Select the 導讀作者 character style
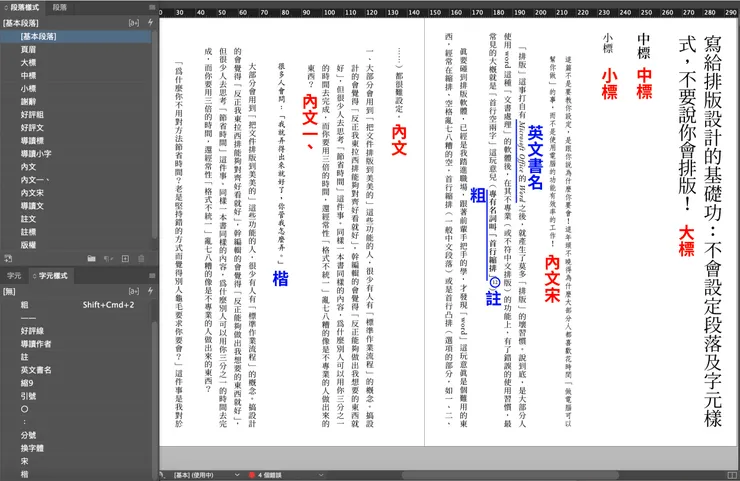This screenshot has height=481, width=740. 76,344
